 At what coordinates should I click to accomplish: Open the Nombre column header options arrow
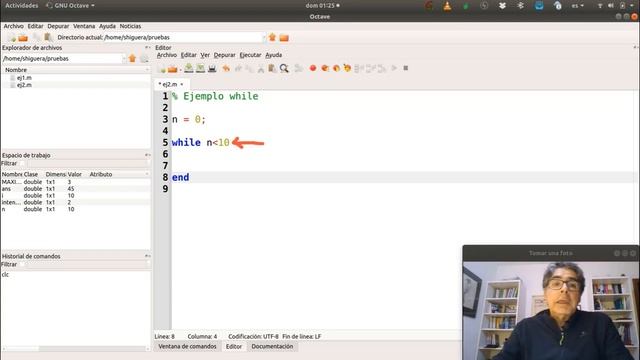pyautogui.click(x=147, y=70)
